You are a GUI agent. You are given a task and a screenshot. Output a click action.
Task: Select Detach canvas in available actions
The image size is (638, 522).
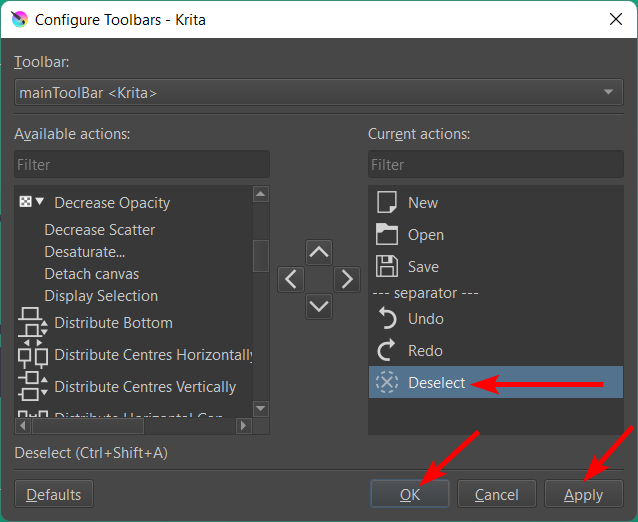[x=92, y=274]
